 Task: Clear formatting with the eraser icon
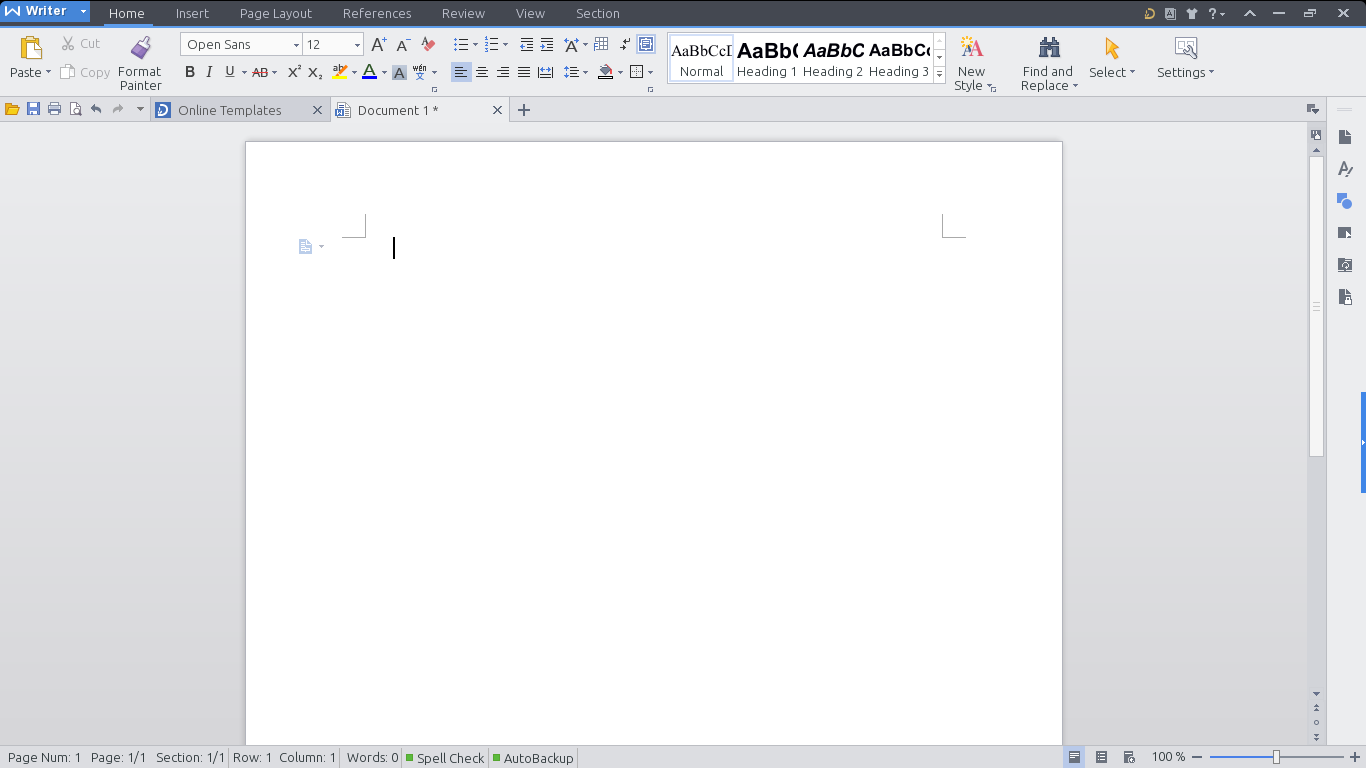point(428,45)
